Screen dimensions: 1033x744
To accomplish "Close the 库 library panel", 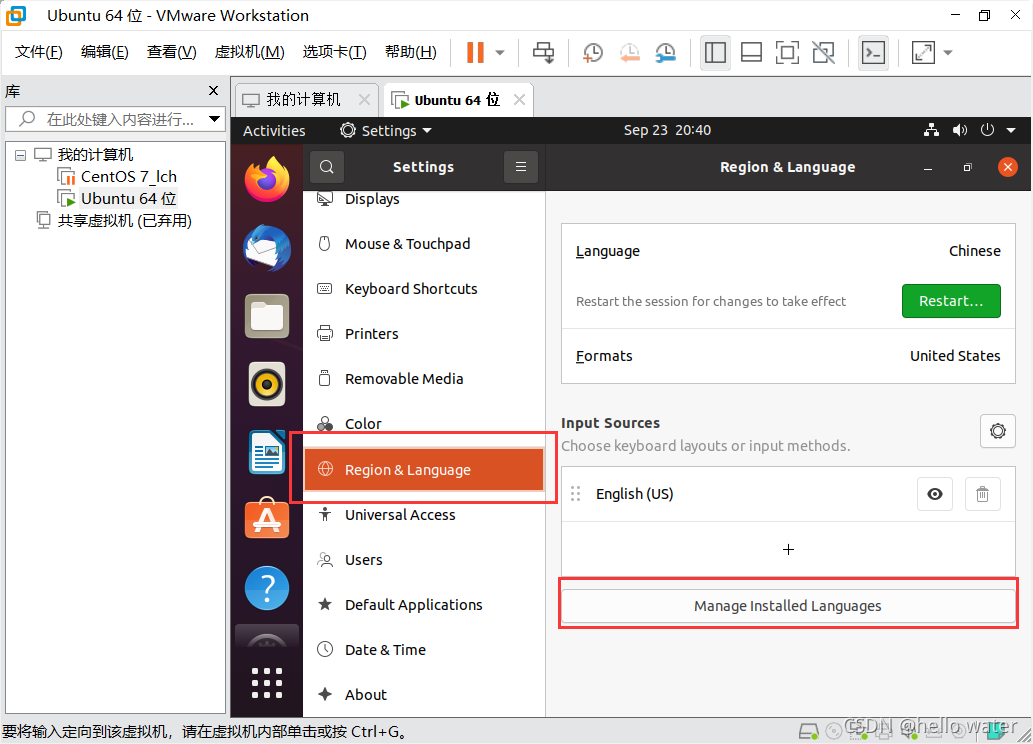I will [x=213, y=91].
